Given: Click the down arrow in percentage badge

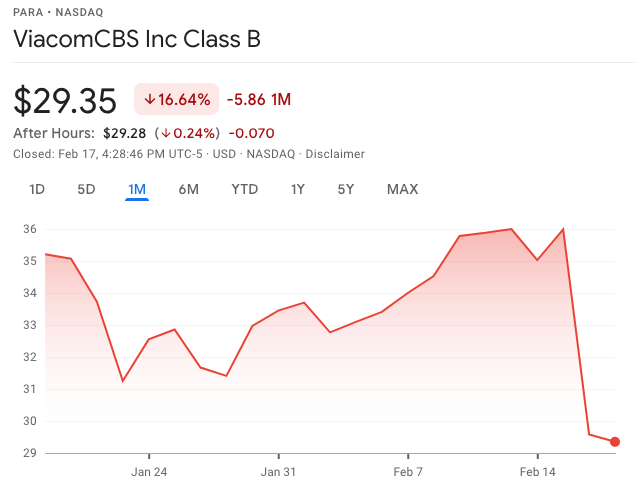Looking at the screenshot, I should pyautogui.click(x=150, y=99).
